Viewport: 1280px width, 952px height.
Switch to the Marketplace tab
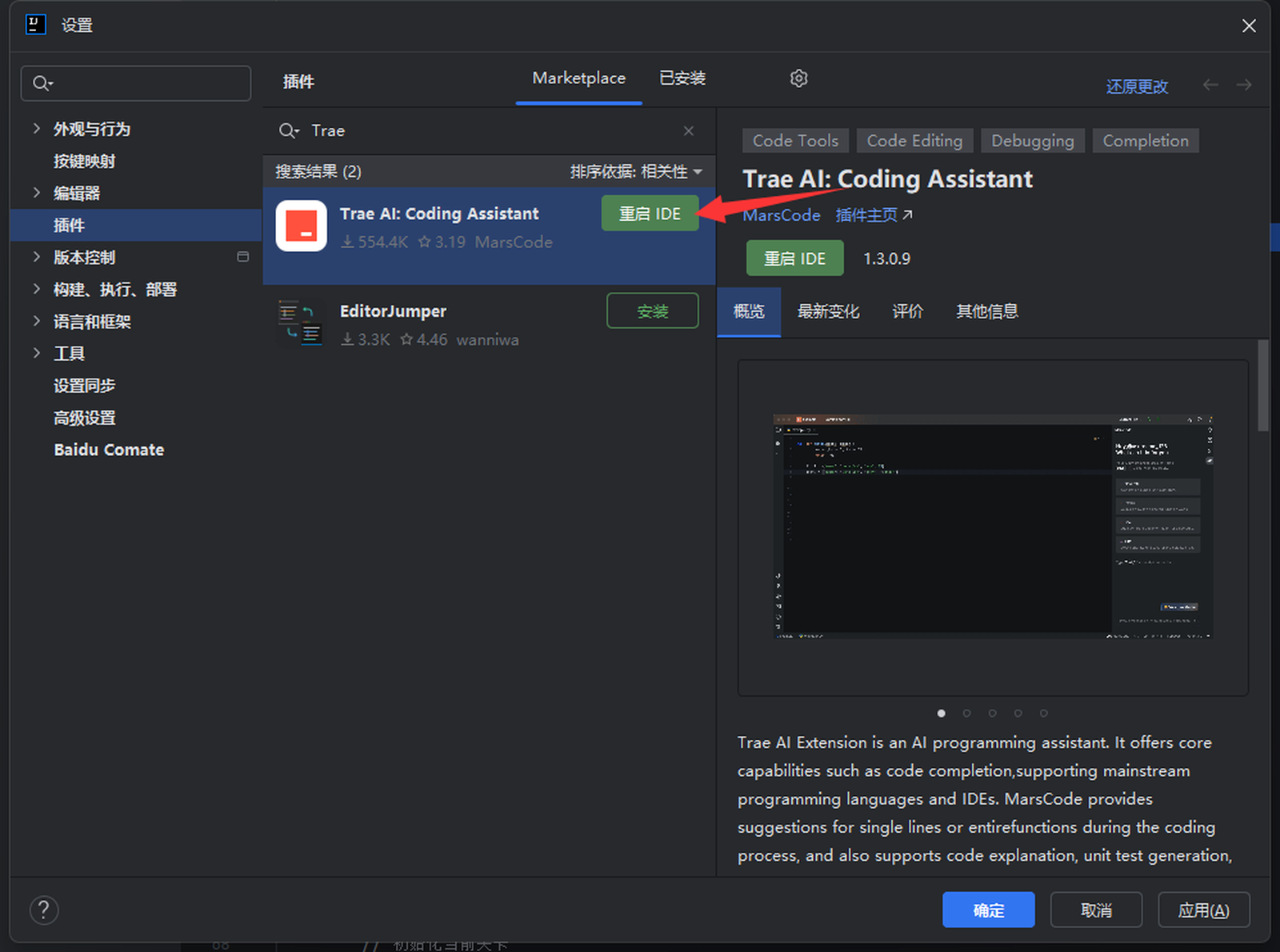579,78
